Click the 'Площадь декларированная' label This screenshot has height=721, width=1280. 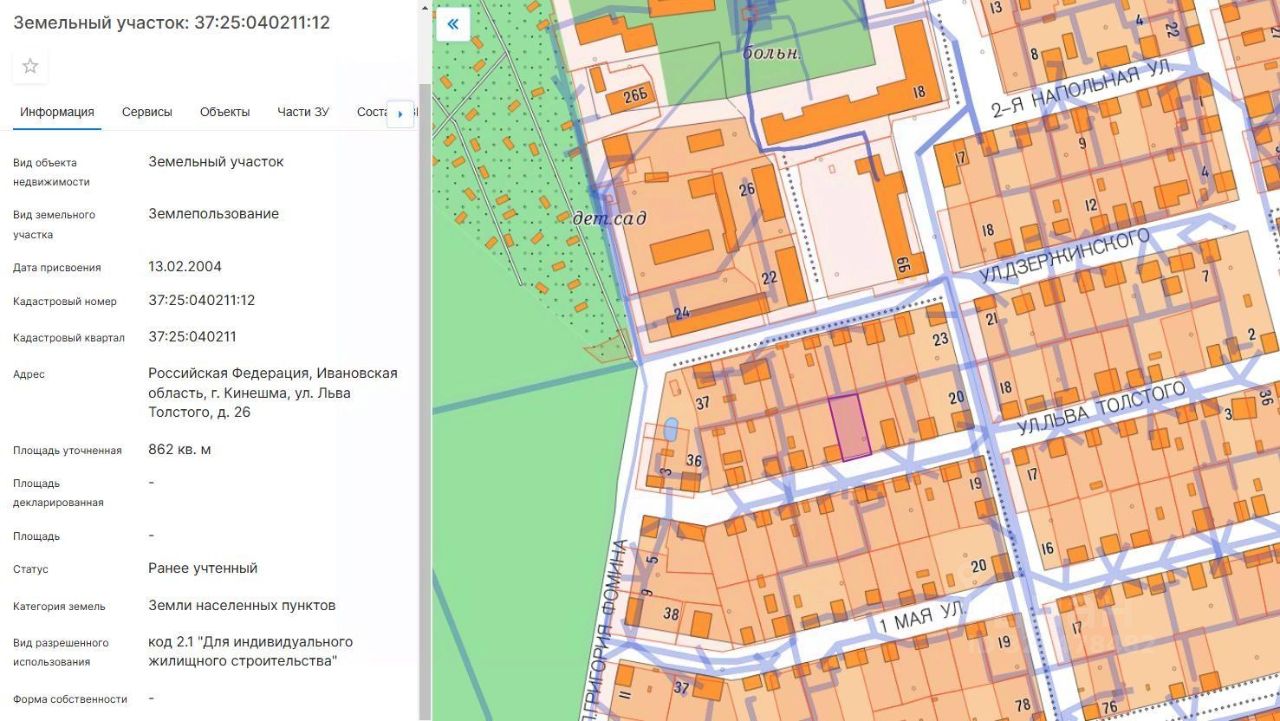click(58, 493)
